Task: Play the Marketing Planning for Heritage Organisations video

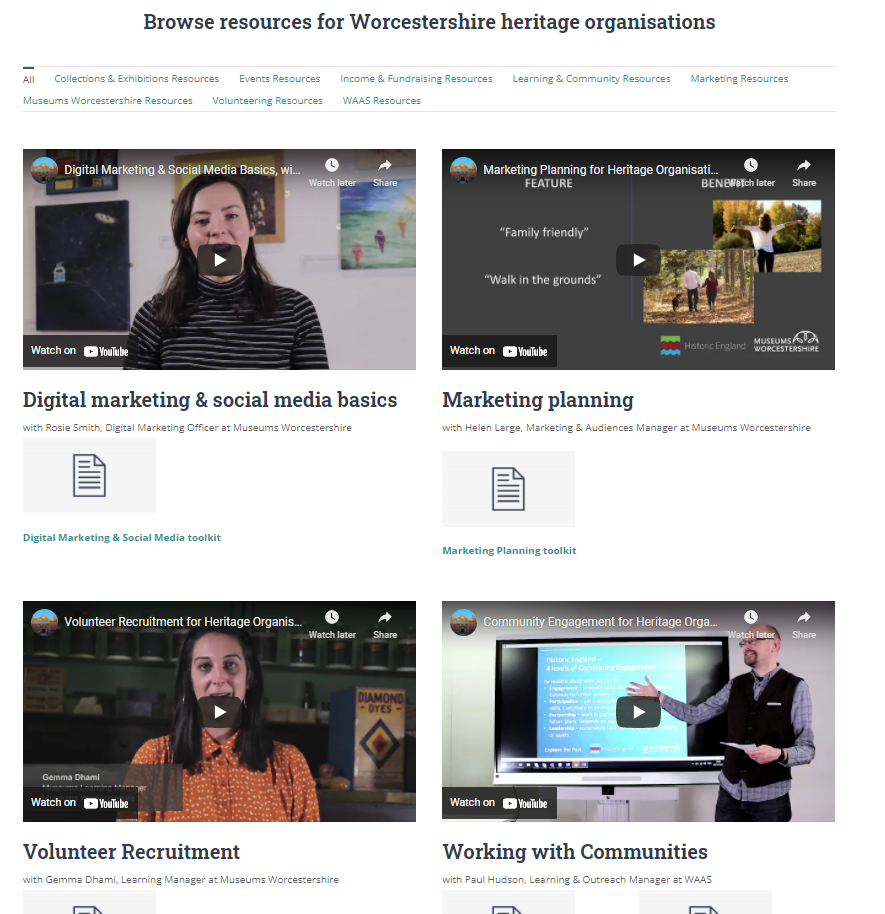Action: pyautogui.click(x=638, y=260)
